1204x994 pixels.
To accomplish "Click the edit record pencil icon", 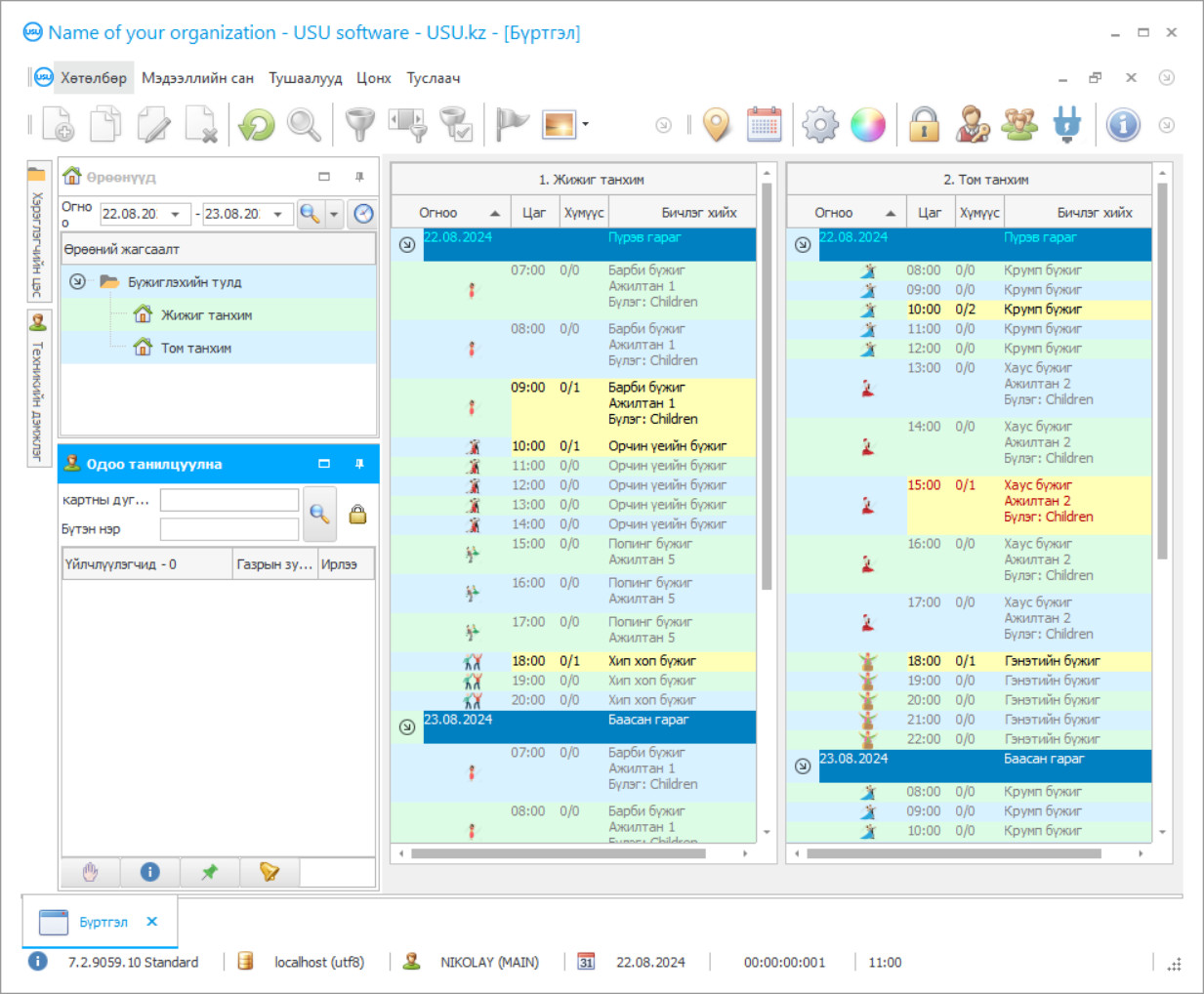I will [153, 125].
